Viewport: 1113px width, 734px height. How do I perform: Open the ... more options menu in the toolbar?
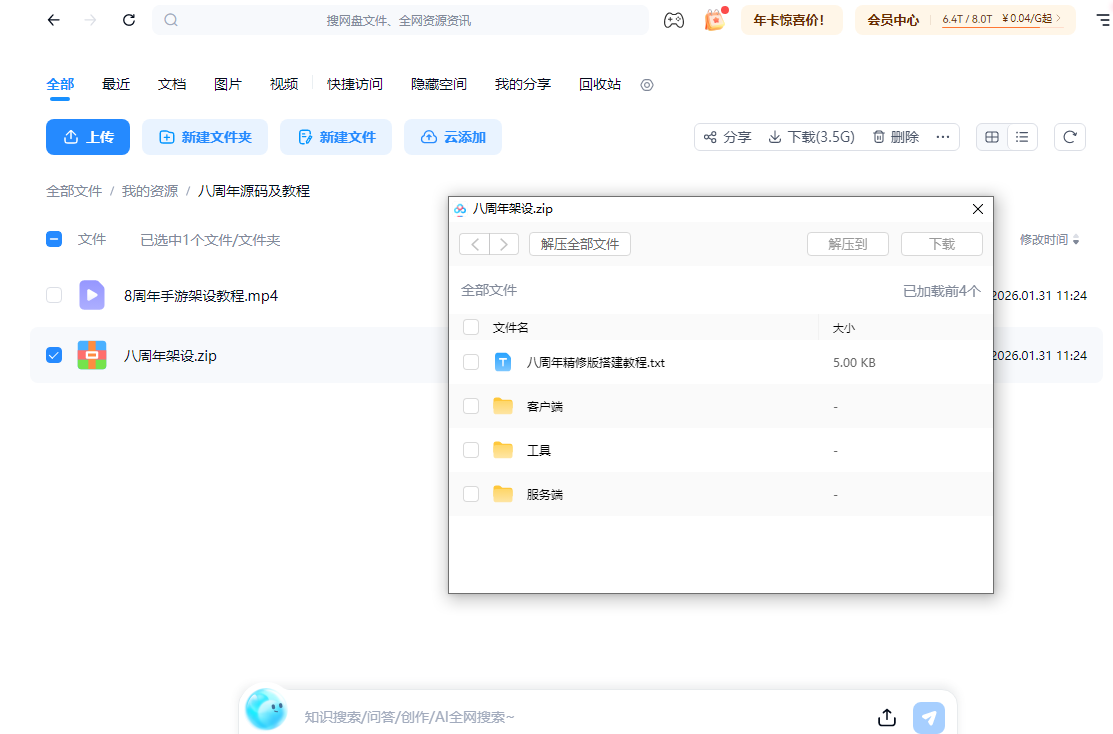(x=942, y=137)
